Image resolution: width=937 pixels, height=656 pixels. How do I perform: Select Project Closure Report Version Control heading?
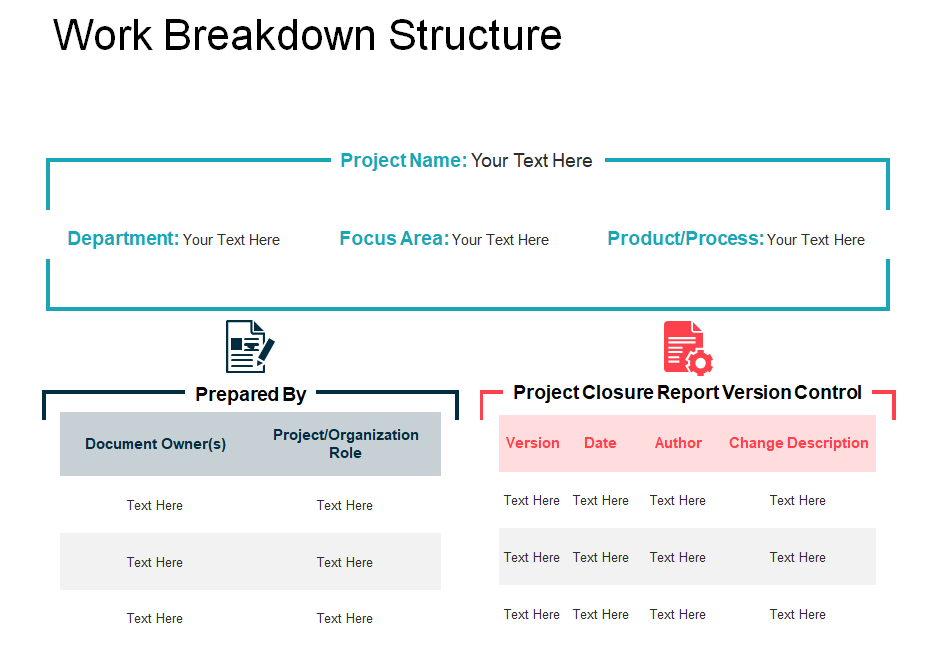[687, 393]
